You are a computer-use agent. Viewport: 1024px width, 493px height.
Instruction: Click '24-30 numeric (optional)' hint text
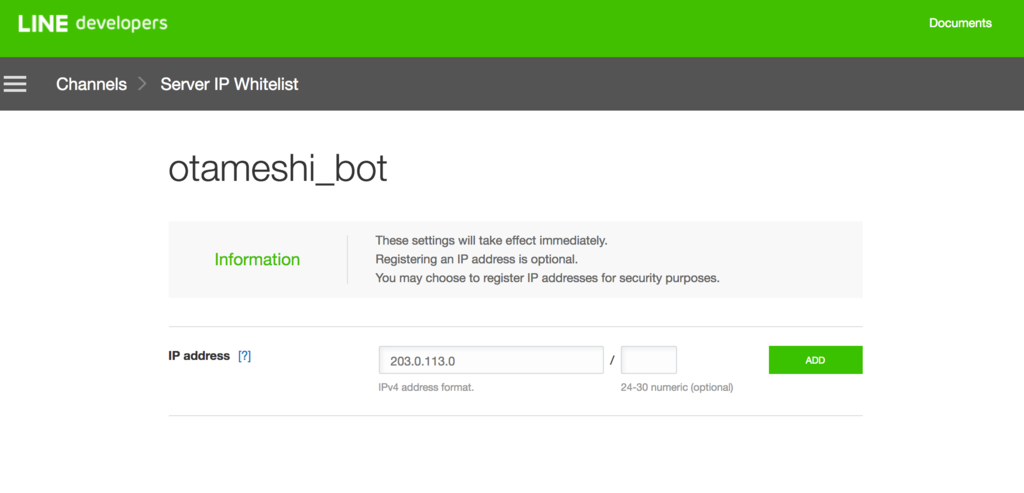click(677, 387)
